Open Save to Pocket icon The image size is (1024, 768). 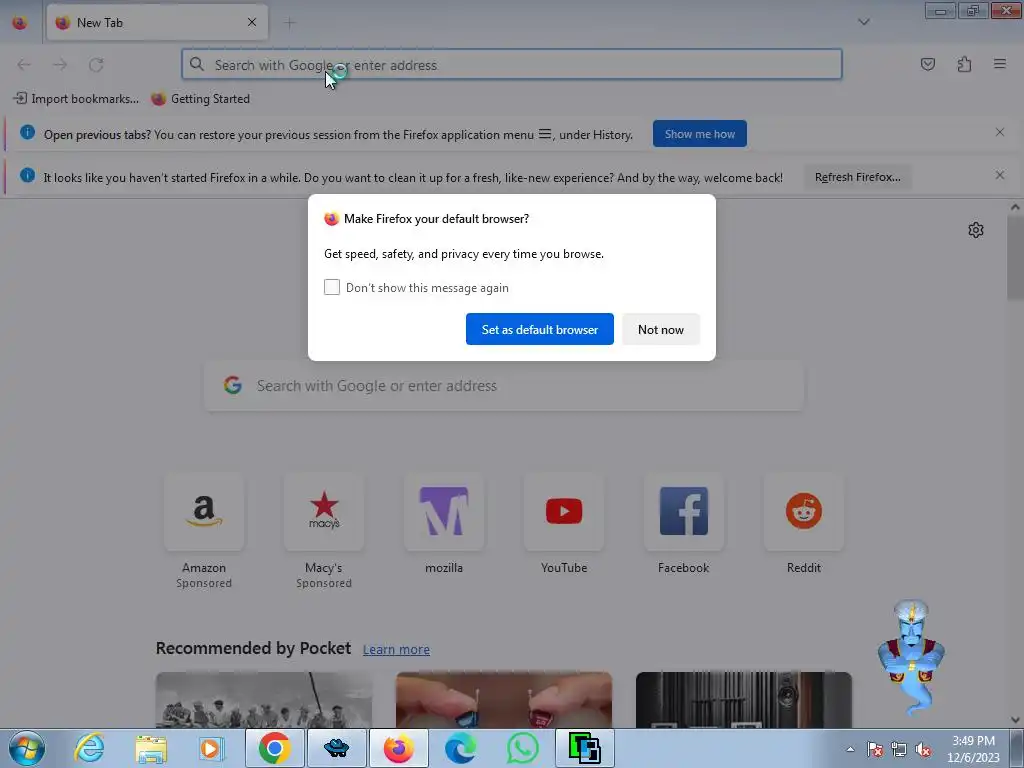927,64
